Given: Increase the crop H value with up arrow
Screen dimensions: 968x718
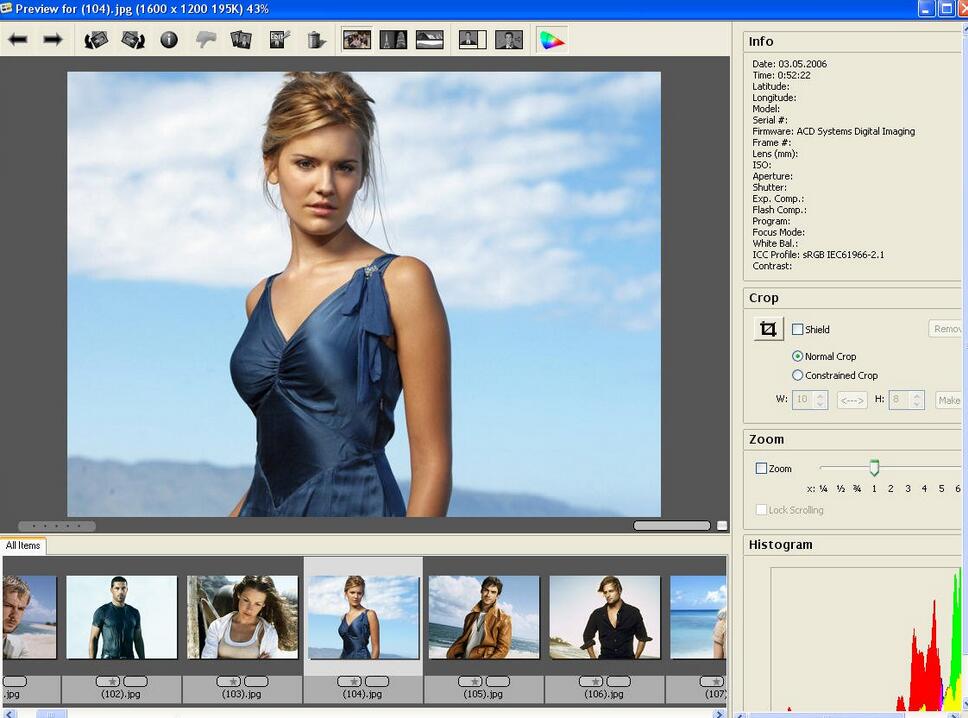Looking at the screenshot, I should (x=917, y=396).
